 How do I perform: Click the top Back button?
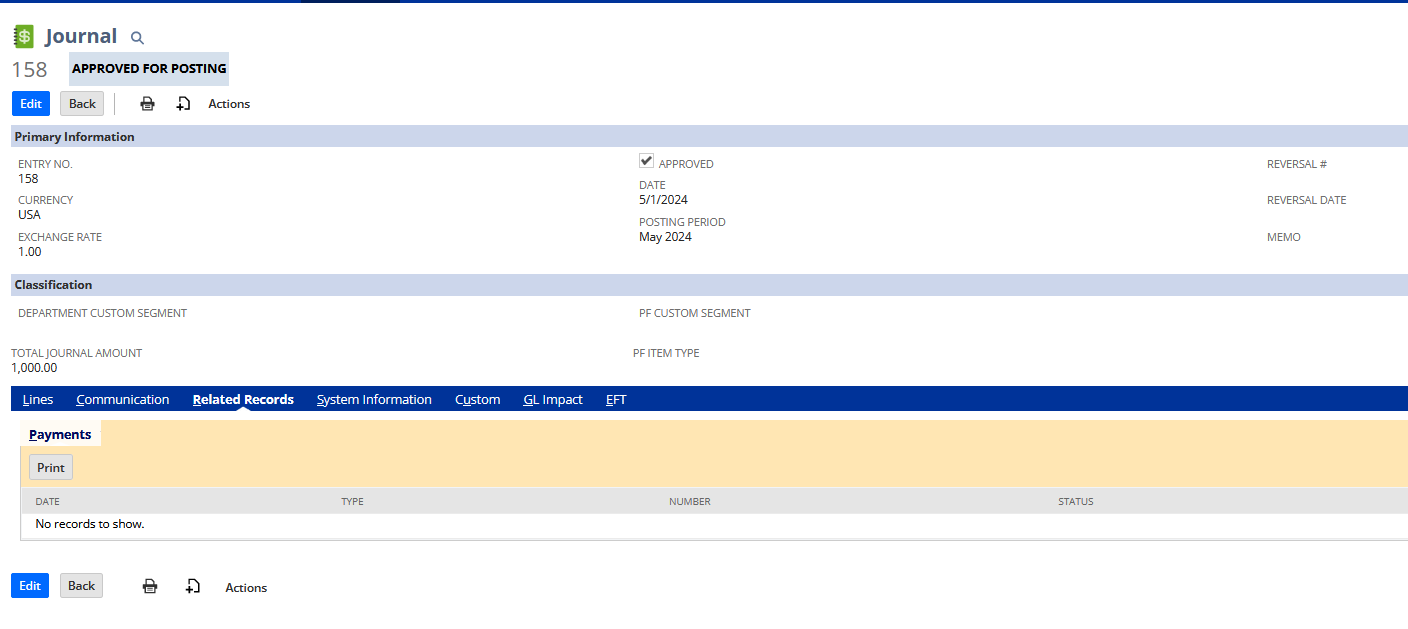82,104
